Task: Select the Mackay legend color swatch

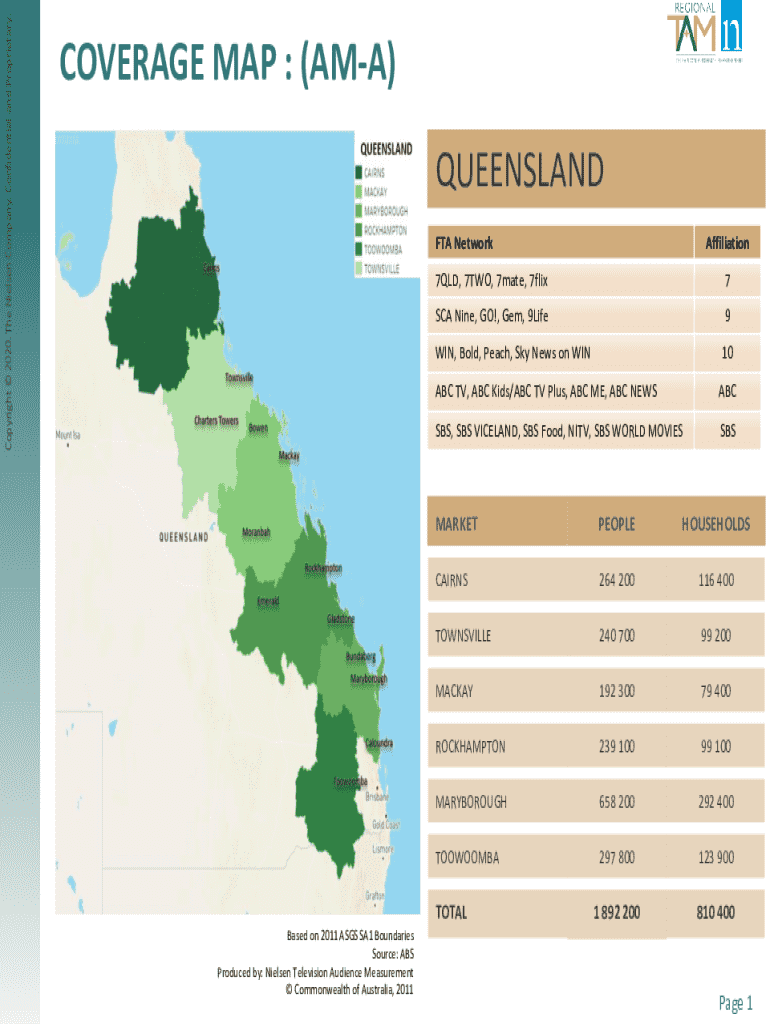Action: (x=356, y=191)
